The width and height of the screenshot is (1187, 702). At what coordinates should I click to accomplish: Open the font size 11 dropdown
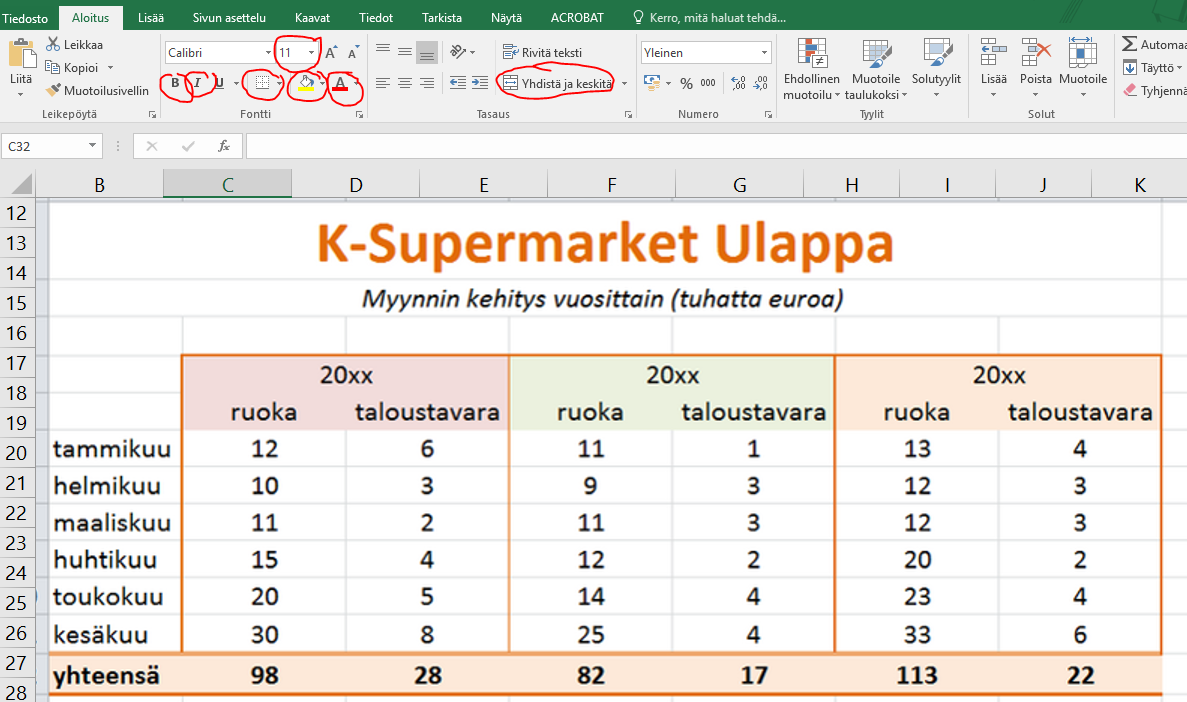(x=311, y=53)
